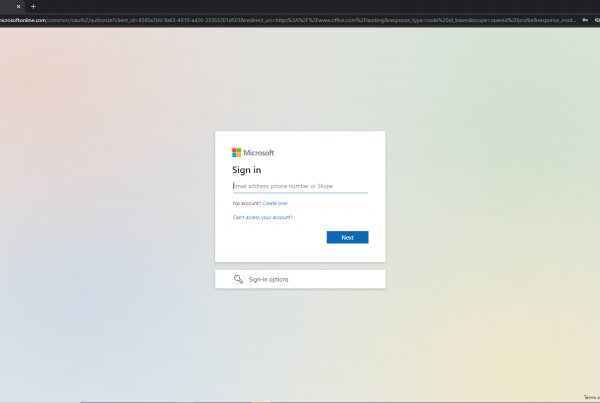Open a new browser tab
Viewport: 600px width, 403px height.
(x=33, y=7)
